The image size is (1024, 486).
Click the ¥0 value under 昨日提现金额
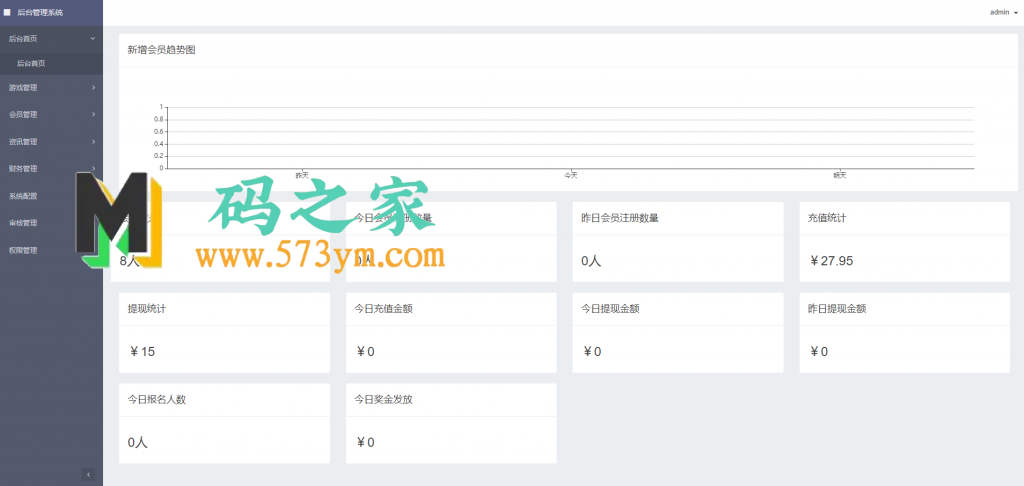click(818, 352)
